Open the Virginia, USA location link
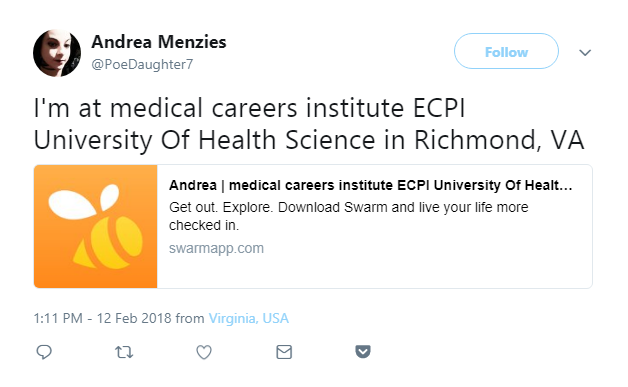Viewport: 628px width, 387px height. point(249,318)
